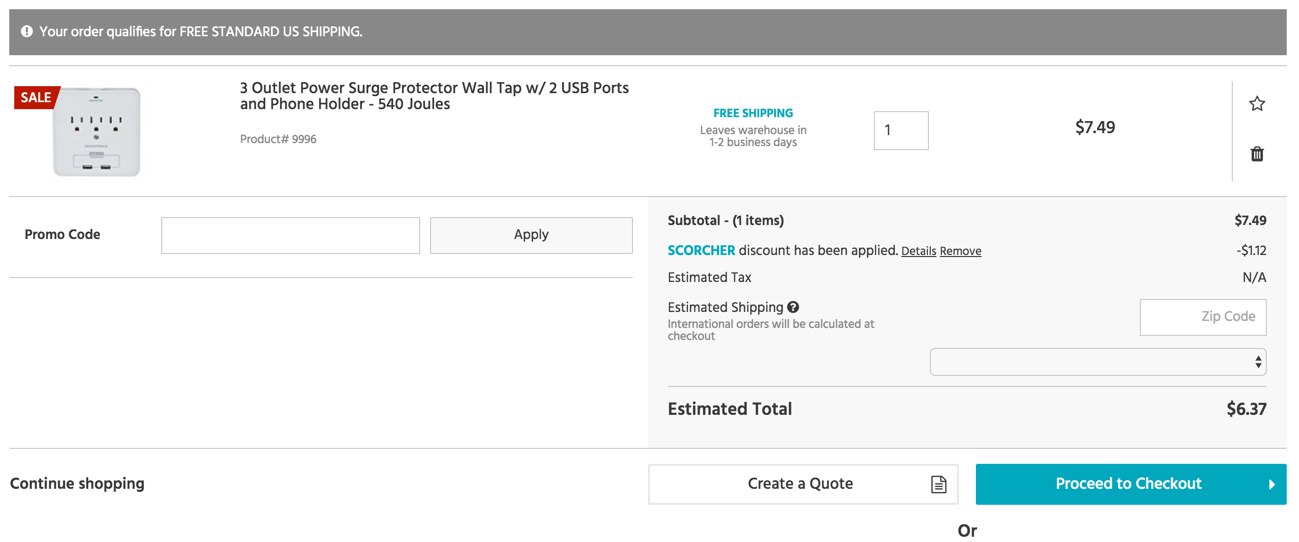This screenshot has height=542, width=1299.
Task: Click the Zip Code input field
Action: [x=1202, y=317]
